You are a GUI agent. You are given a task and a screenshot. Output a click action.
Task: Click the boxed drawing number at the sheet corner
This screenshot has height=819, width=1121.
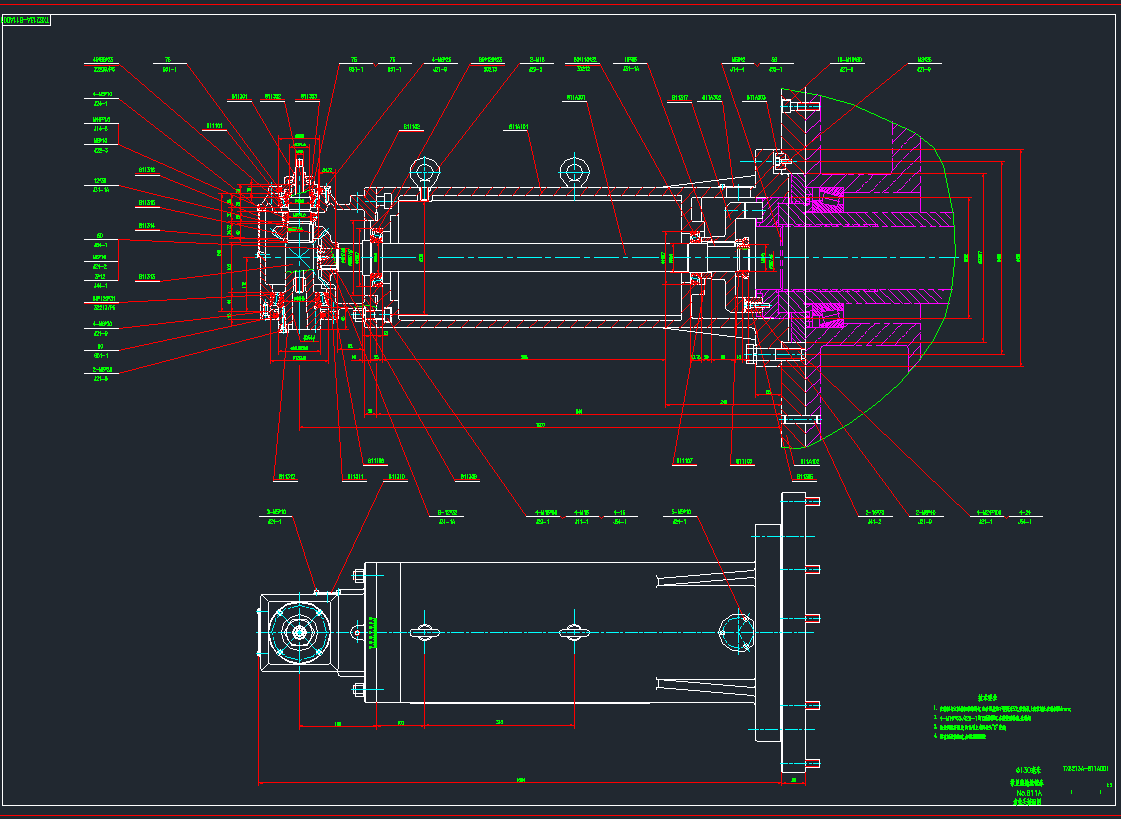[x=26, y=20]
